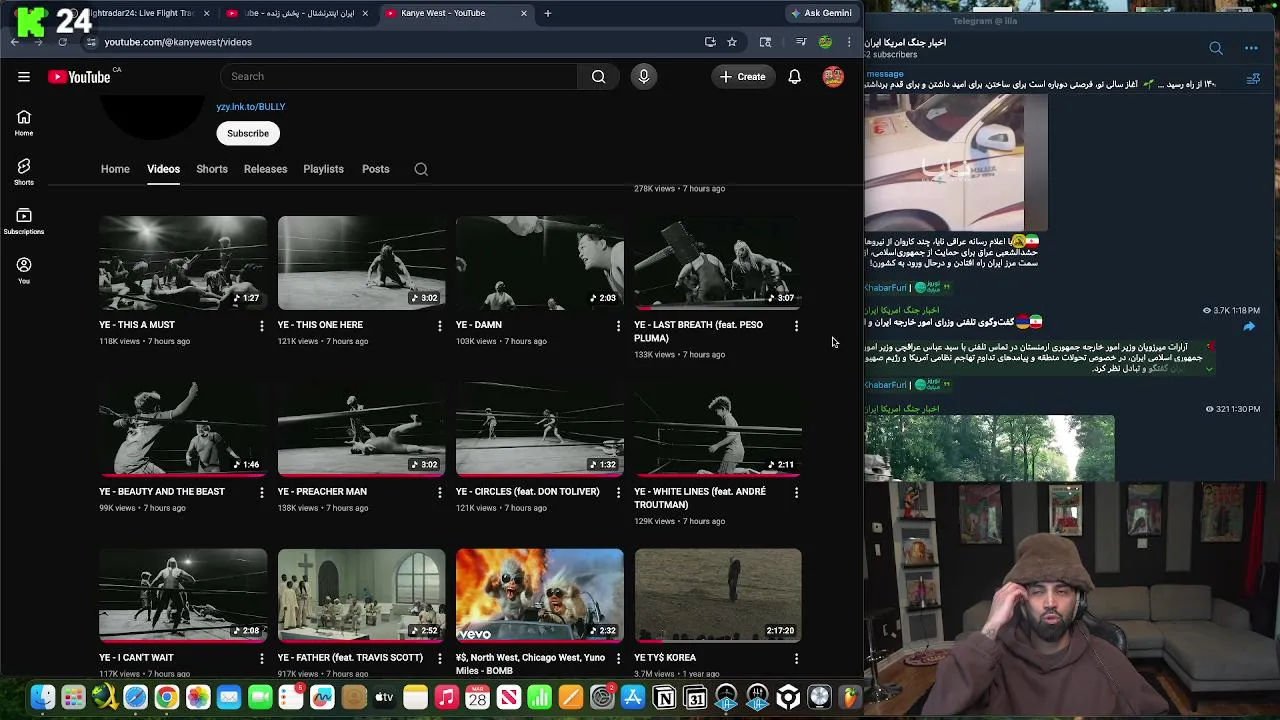Open the options menu for YE - WHITE LINES

(x=796, y=493)
